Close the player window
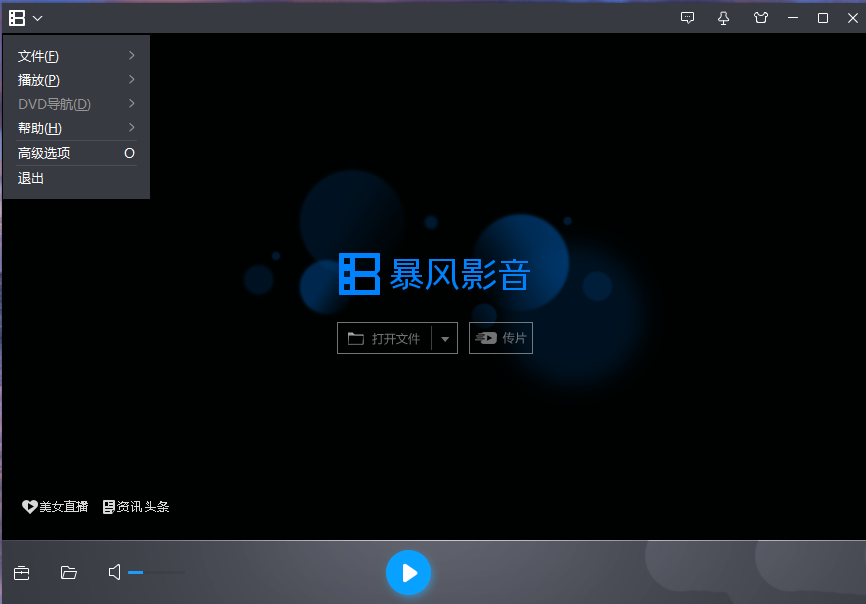Viewport: 866px width, 604px height. pos(853,18)
